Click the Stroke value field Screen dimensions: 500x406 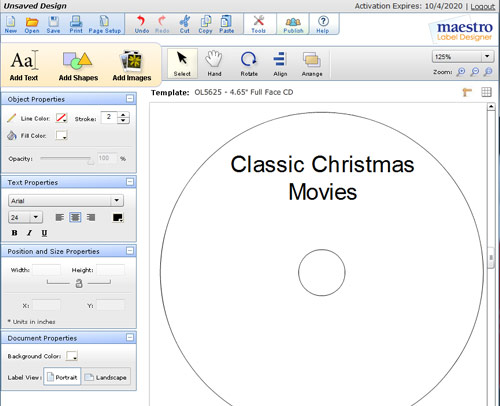[109, 117]
